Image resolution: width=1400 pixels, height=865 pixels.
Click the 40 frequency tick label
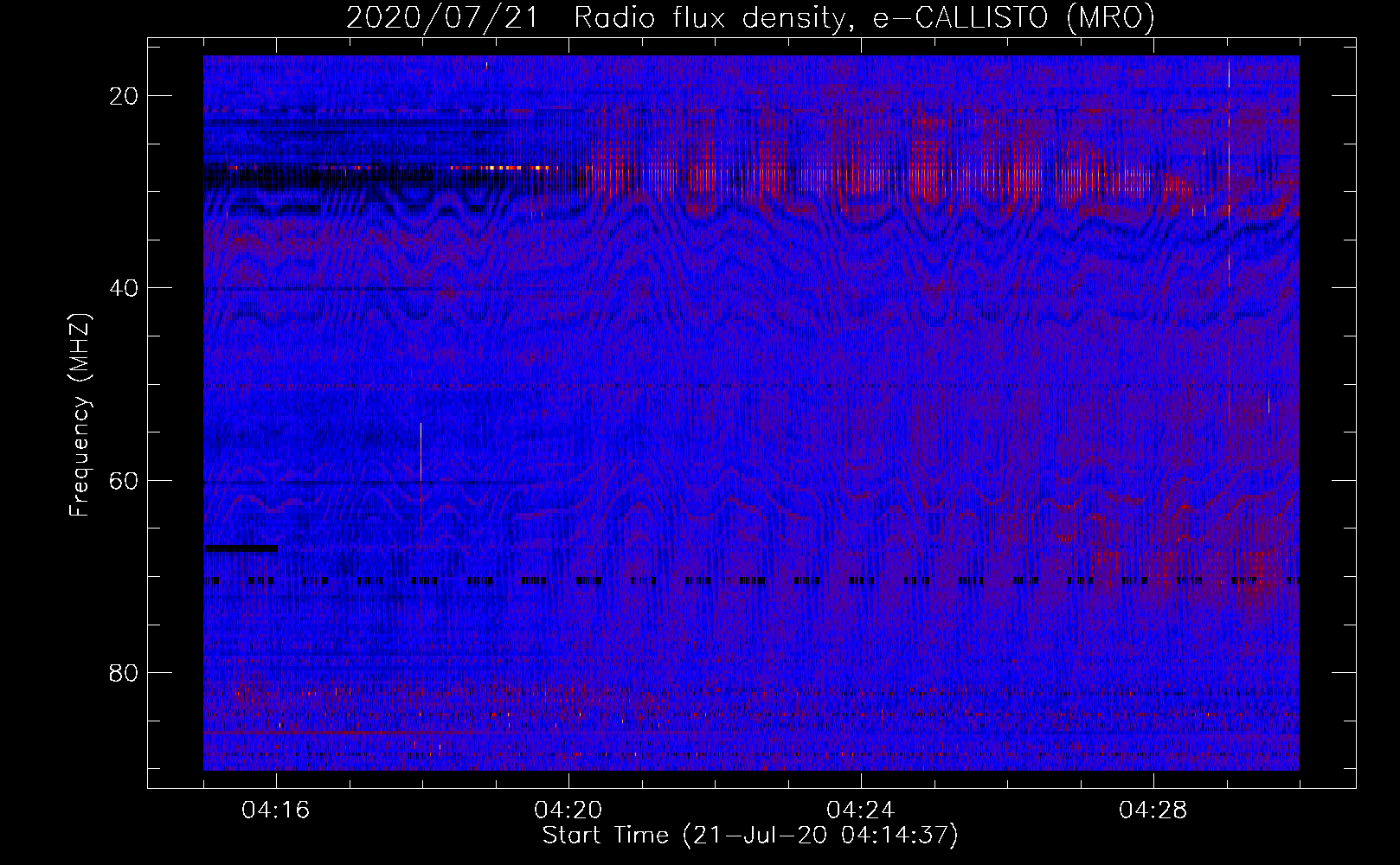click(124, 288)
